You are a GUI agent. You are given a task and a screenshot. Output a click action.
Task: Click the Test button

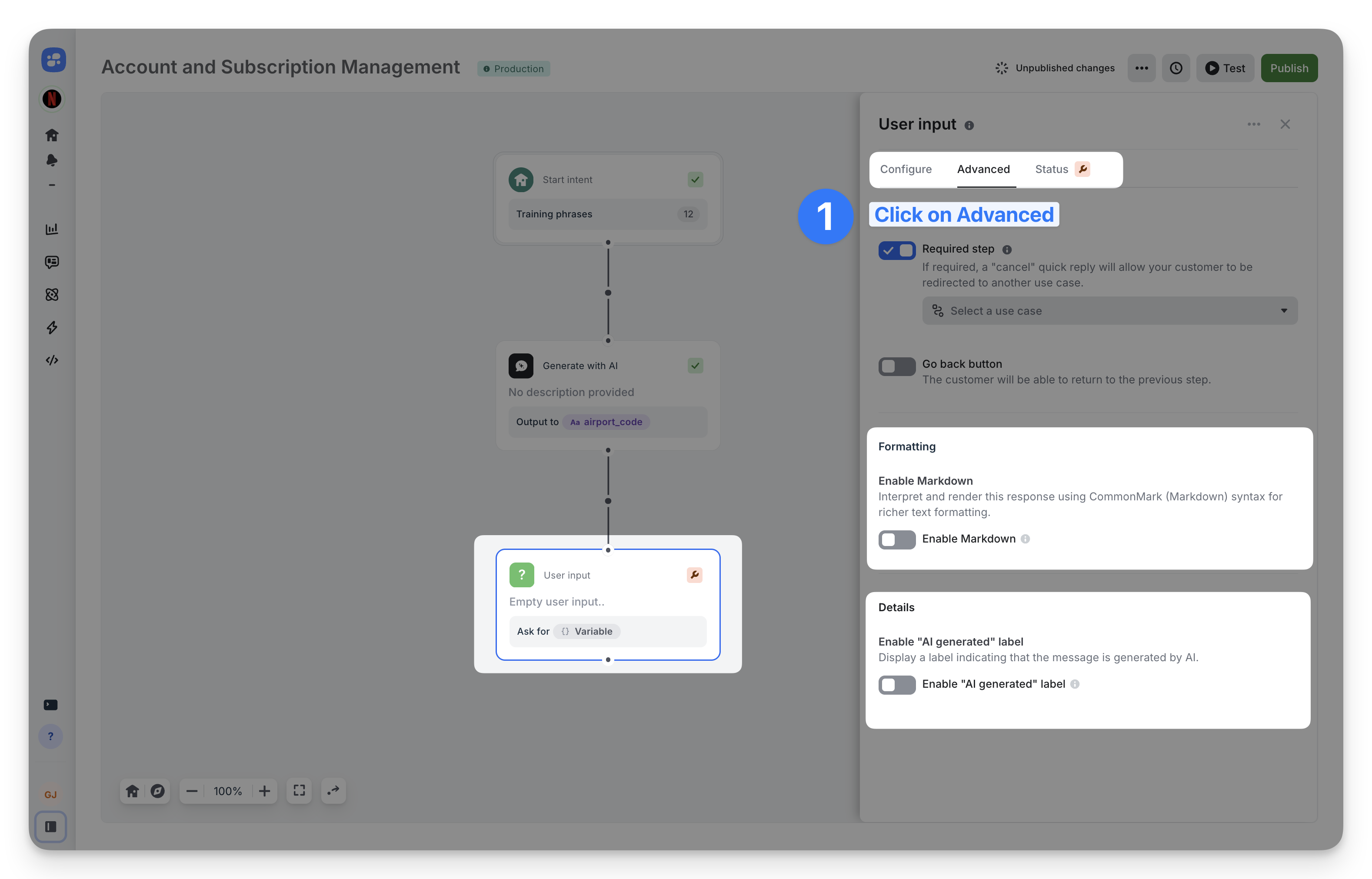click(1225, 69)
